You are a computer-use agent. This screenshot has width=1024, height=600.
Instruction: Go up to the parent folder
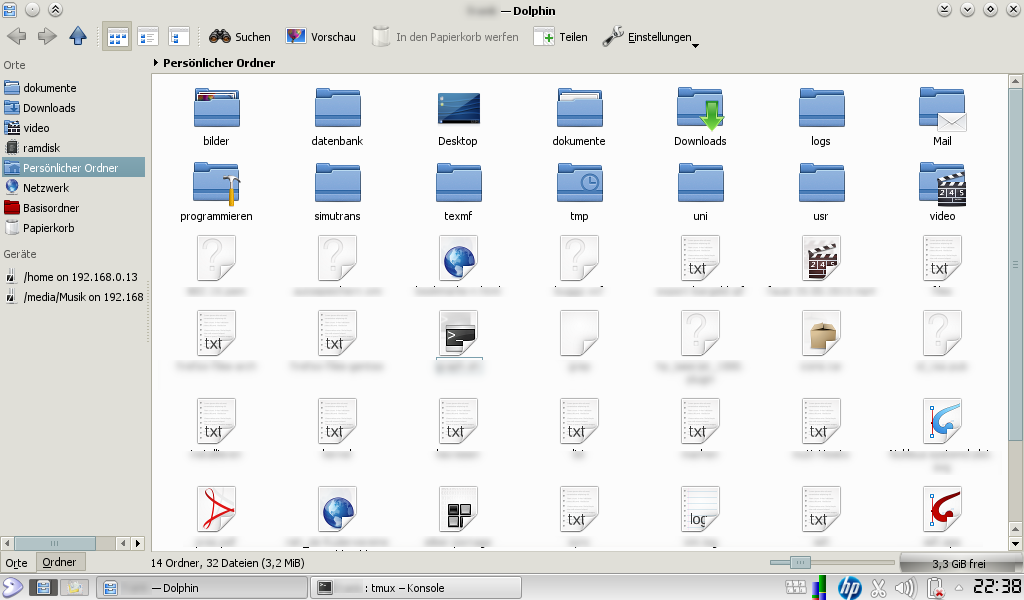pos(78,37)
